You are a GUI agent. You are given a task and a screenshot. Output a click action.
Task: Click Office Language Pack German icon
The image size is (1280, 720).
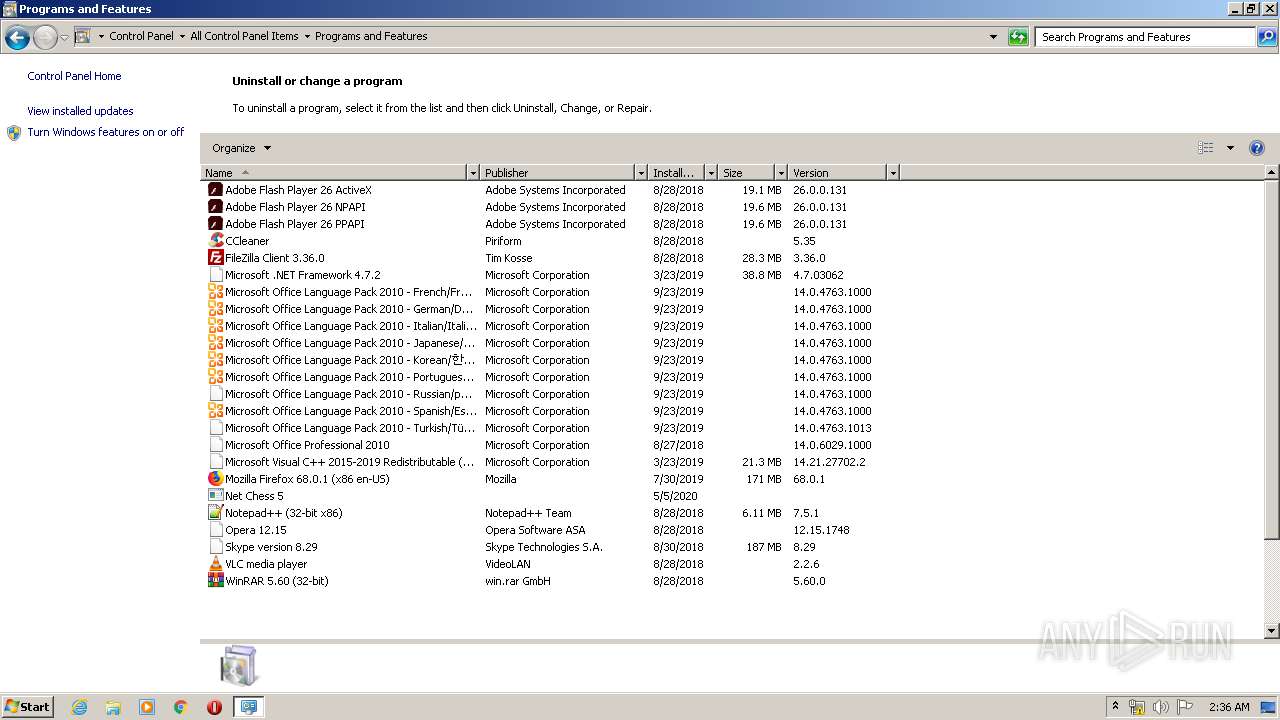click(x=215, y=309)
